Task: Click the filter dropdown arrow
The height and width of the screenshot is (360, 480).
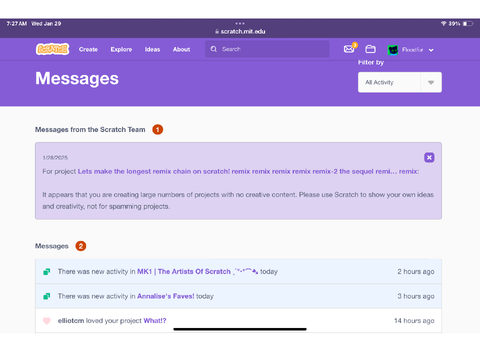Action: (431, 82)
